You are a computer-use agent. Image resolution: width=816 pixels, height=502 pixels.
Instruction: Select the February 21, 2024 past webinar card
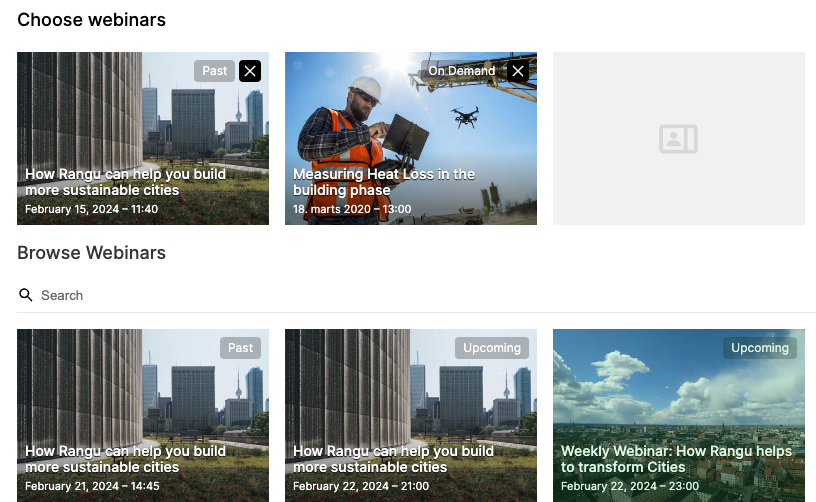(143, 415)
